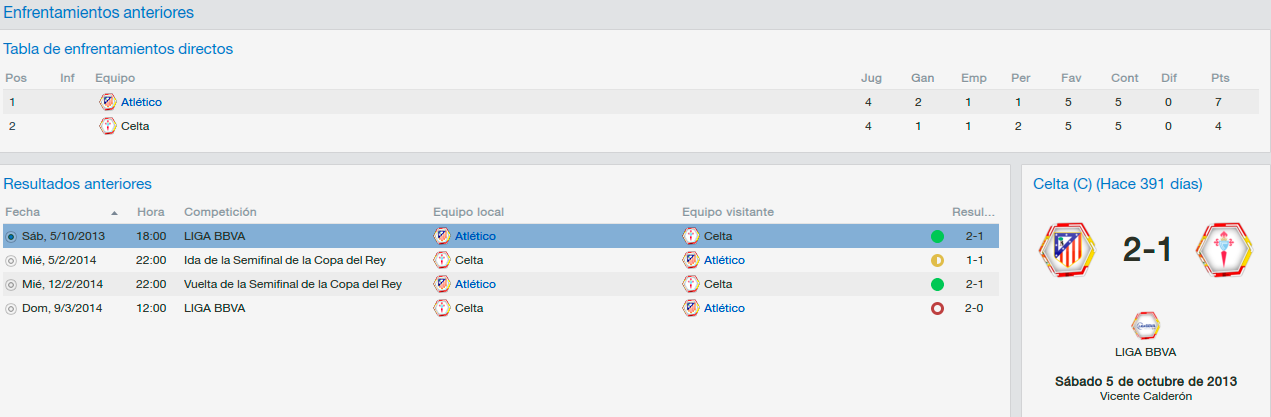The height and width of the screenshot is (417, 1271).
Task: Click the LIGA BBVA competition logo
Action: (1146, 326)
